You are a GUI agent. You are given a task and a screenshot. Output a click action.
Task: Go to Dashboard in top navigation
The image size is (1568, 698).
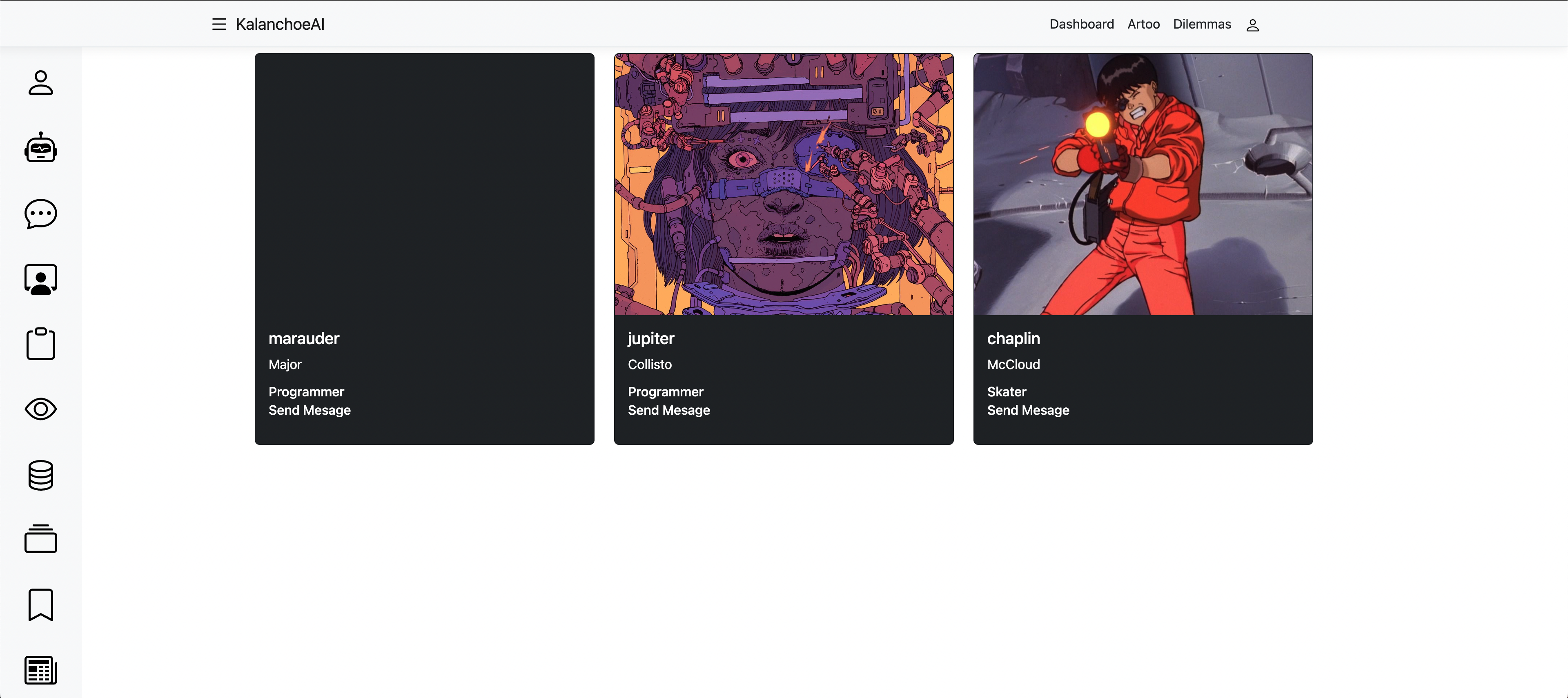click(1082, 24)
